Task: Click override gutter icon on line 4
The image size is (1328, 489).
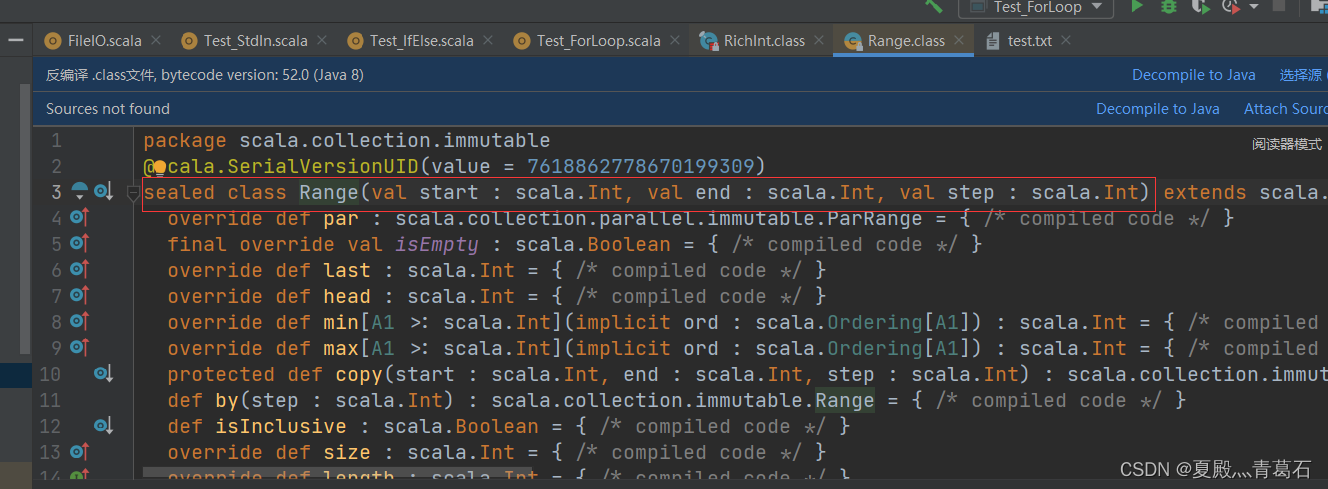Action: 79,217
